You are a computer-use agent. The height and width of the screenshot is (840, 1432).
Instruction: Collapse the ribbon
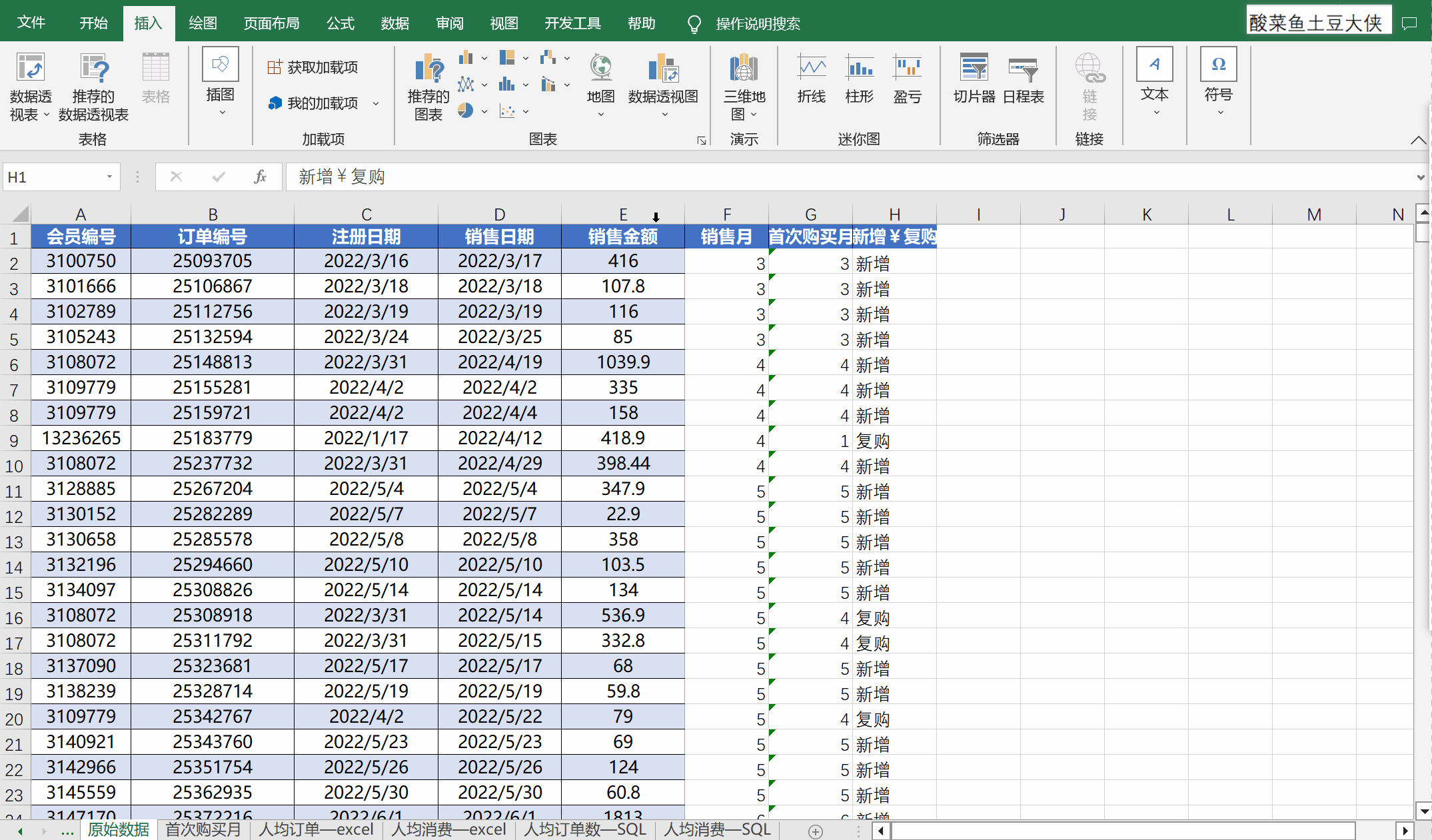(x=1417, y=140)
